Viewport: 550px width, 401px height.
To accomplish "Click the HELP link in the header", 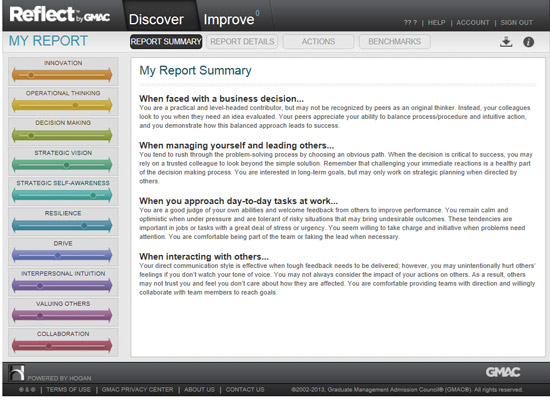I will (436, 22).
